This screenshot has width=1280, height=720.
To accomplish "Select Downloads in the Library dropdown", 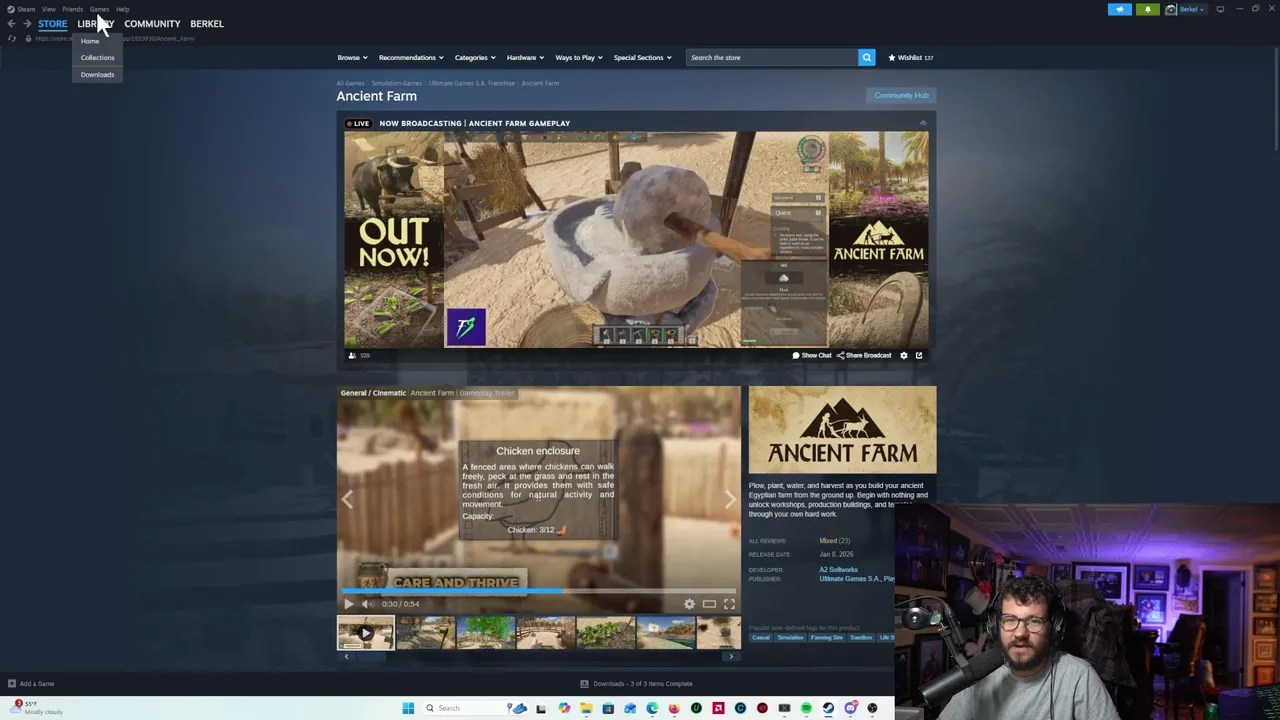I will [x=97, y=74].
